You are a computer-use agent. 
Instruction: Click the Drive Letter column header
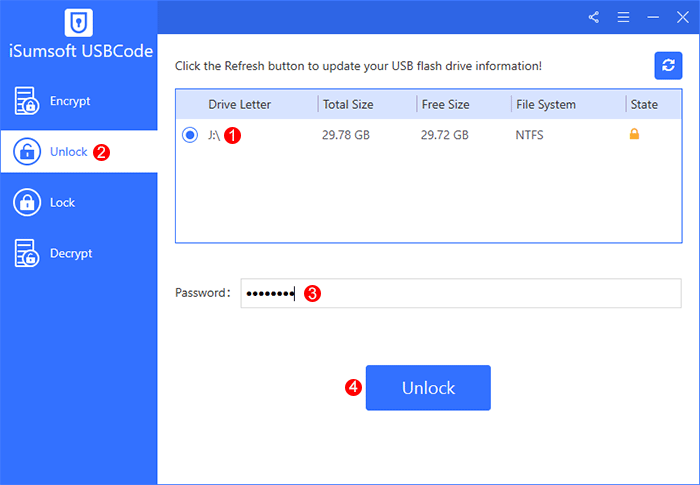(x=239, y=105)
